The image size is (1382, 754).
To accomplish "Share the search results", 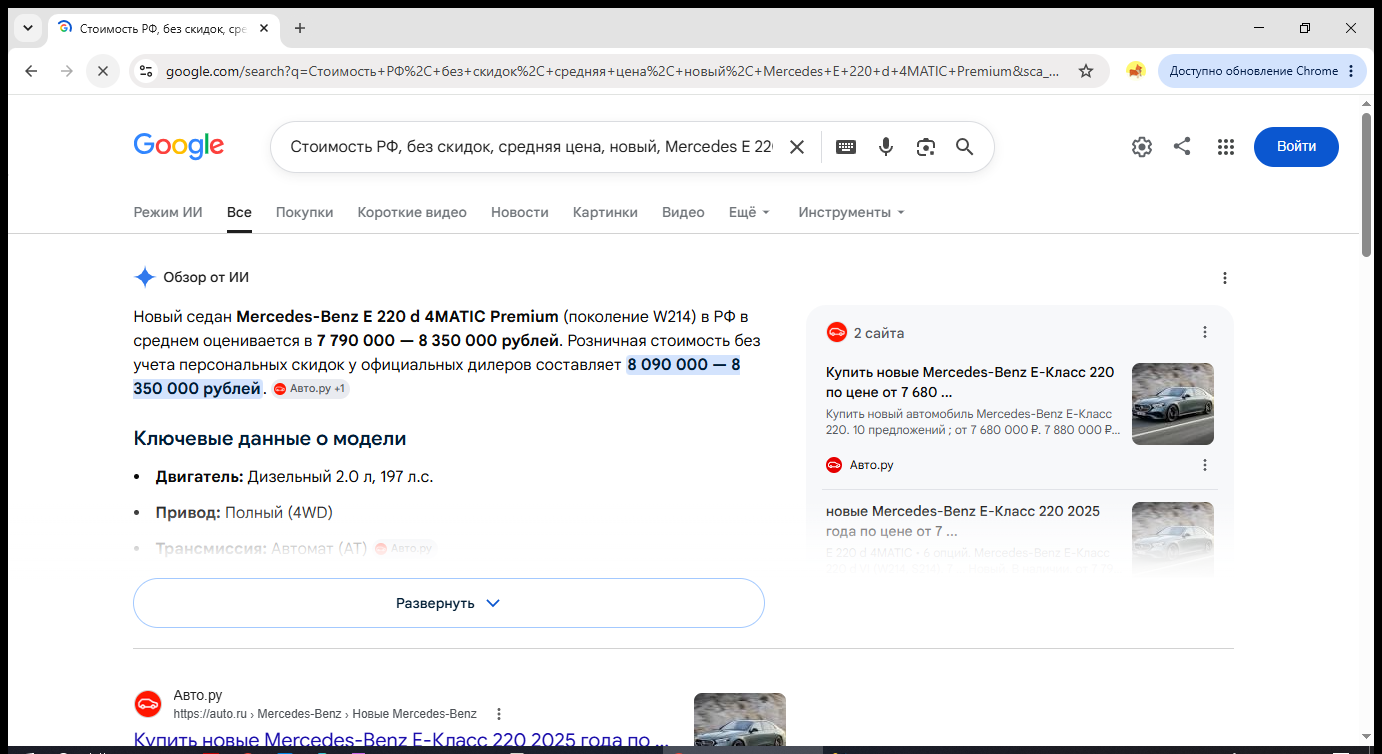I will pyautogui.click(x=1182, y=147).
